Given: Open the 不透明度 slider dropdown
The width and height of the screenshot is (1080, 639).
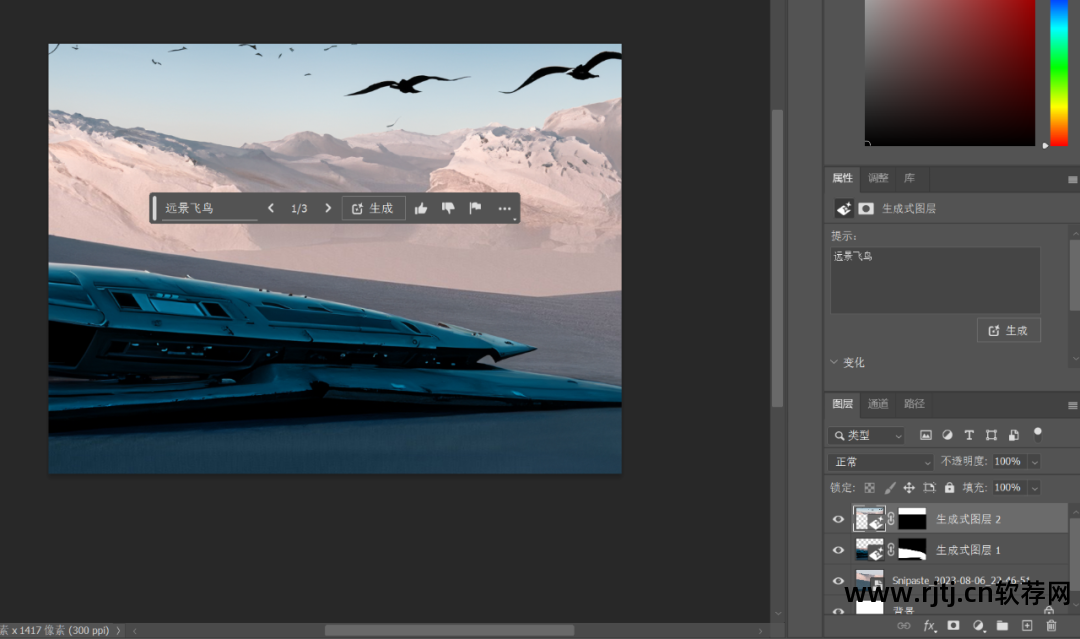Looking at the screenshot, I should click(1034, 462).
